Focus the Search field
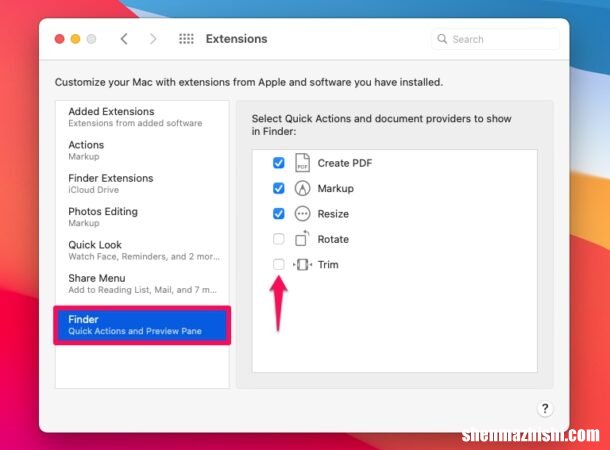Viewport: 610px width, 450px height. [x=495, y=39]
